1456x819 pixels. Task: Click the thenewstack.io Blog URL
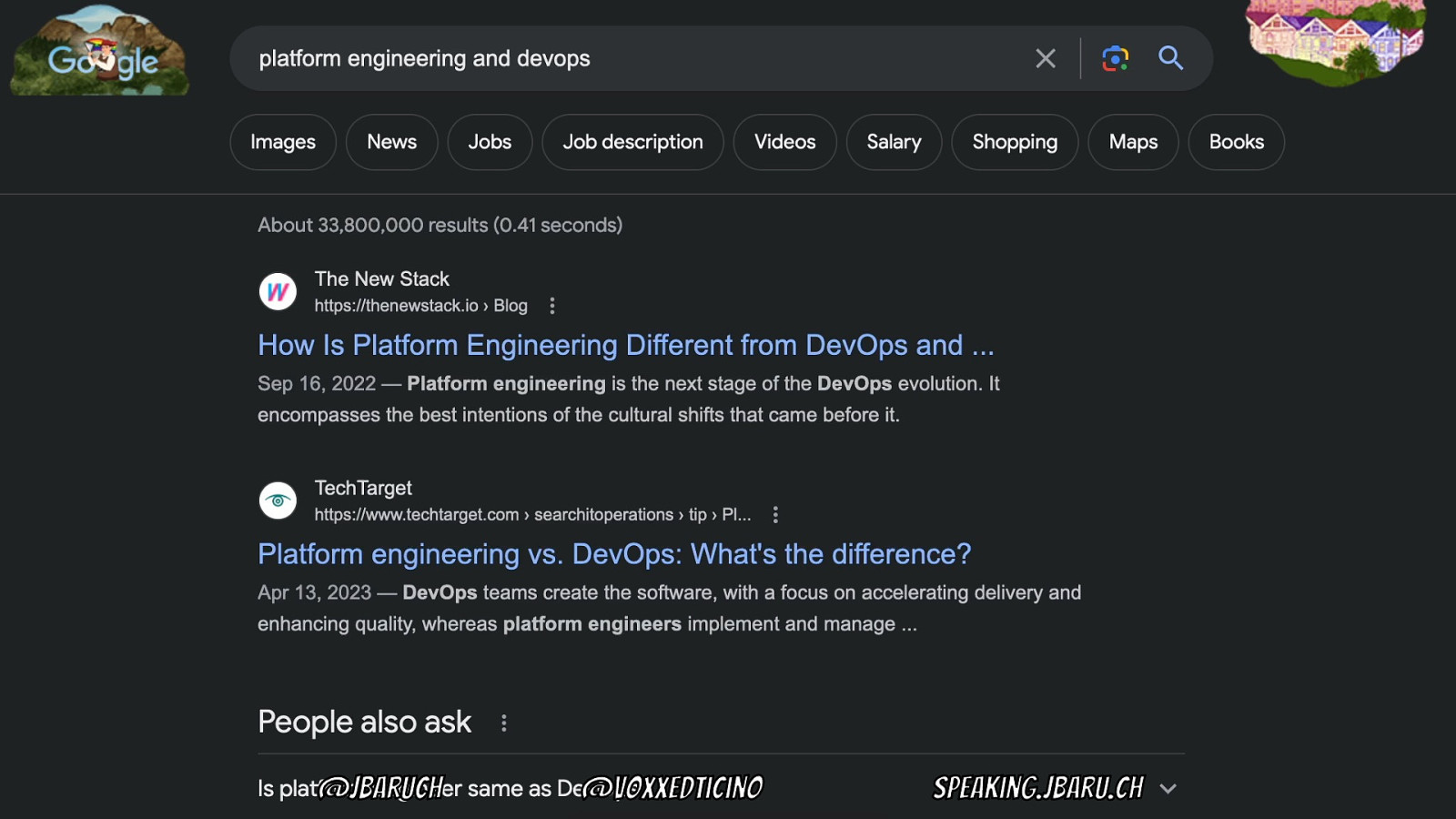tap(420, 306)
